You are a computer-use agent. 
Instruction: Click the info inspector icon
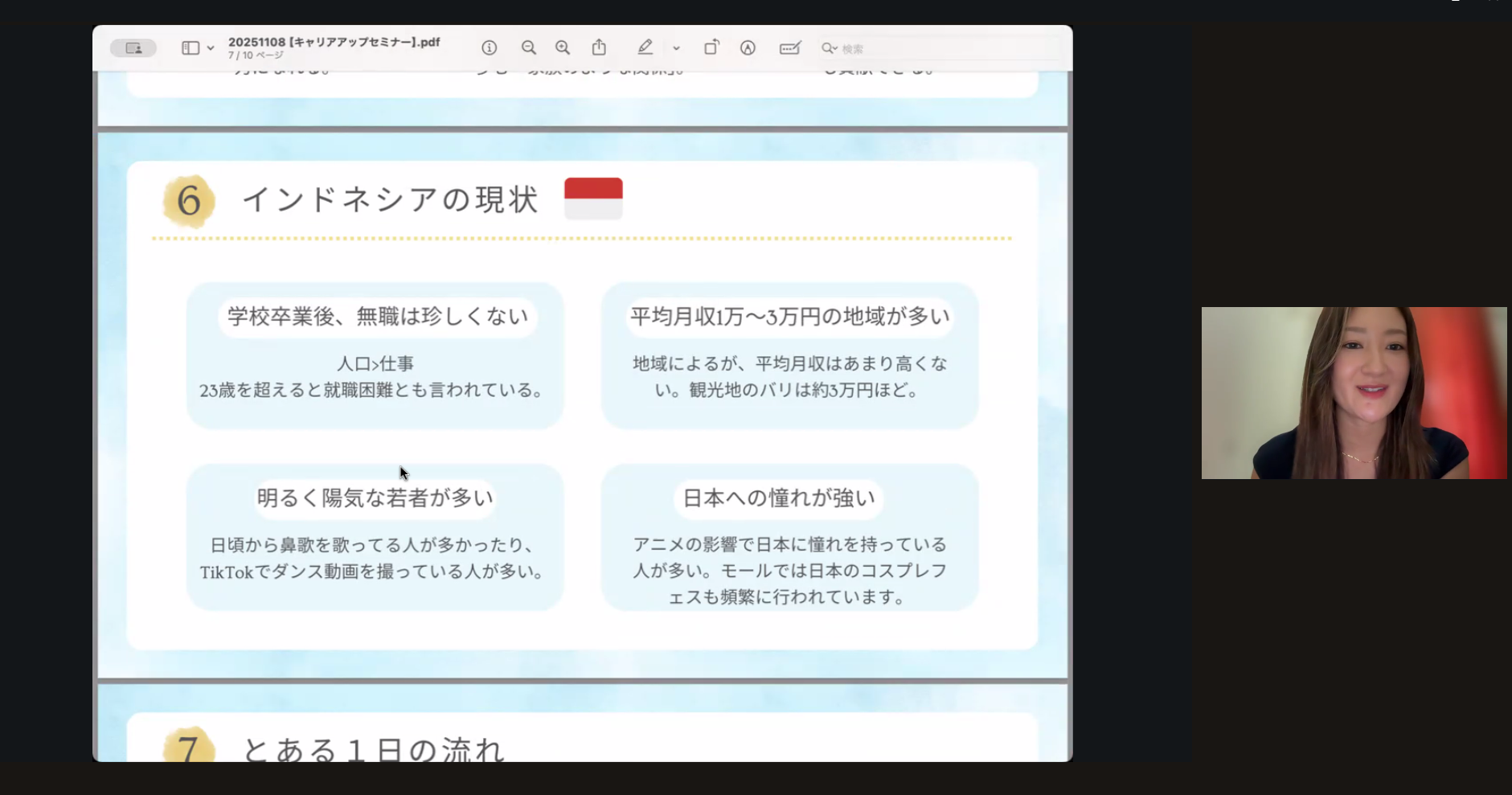pyautogui.click(x=489, y=48)
